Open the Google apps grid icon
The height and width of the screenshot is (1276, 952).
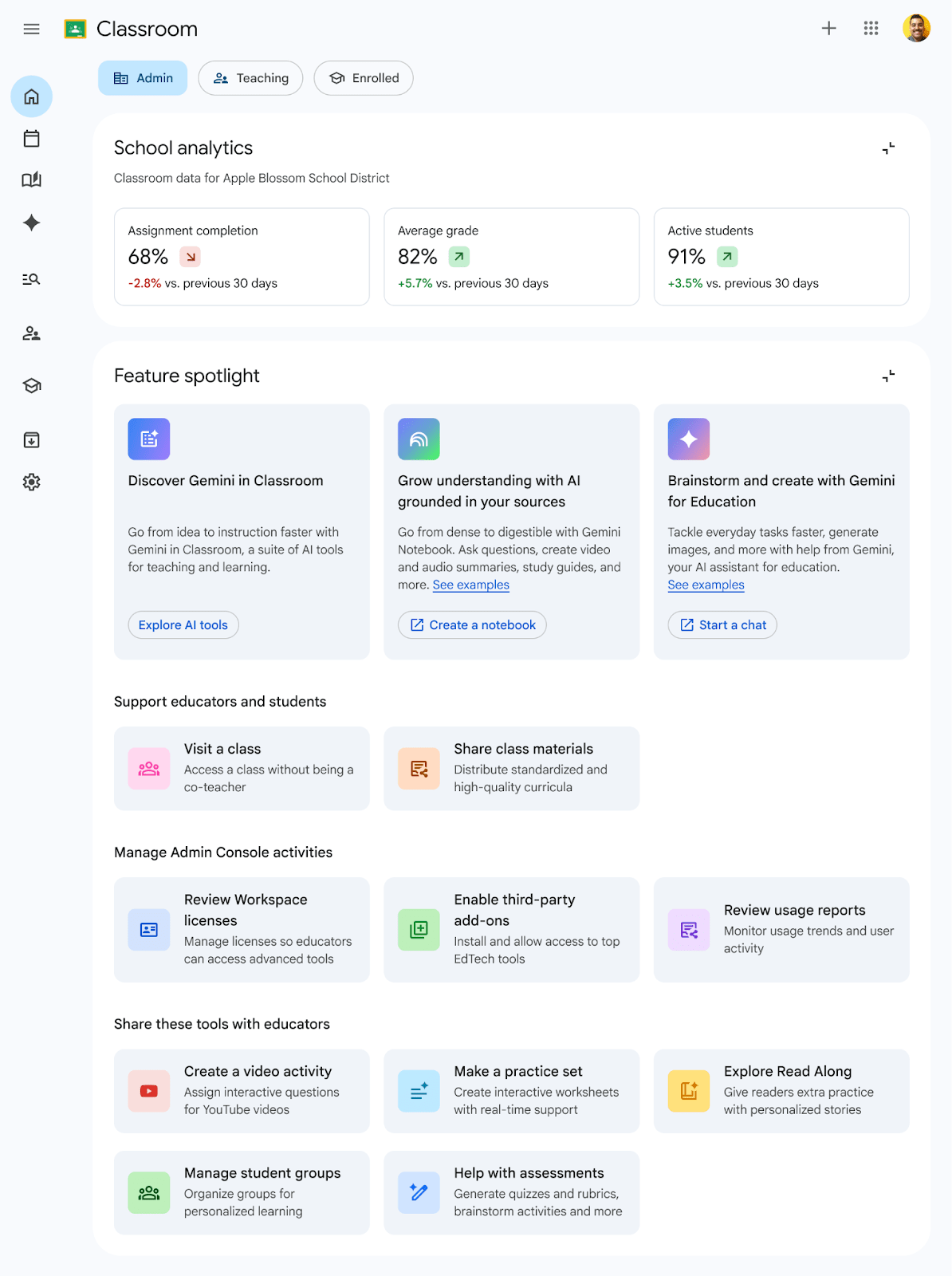[x=871, y=29]
